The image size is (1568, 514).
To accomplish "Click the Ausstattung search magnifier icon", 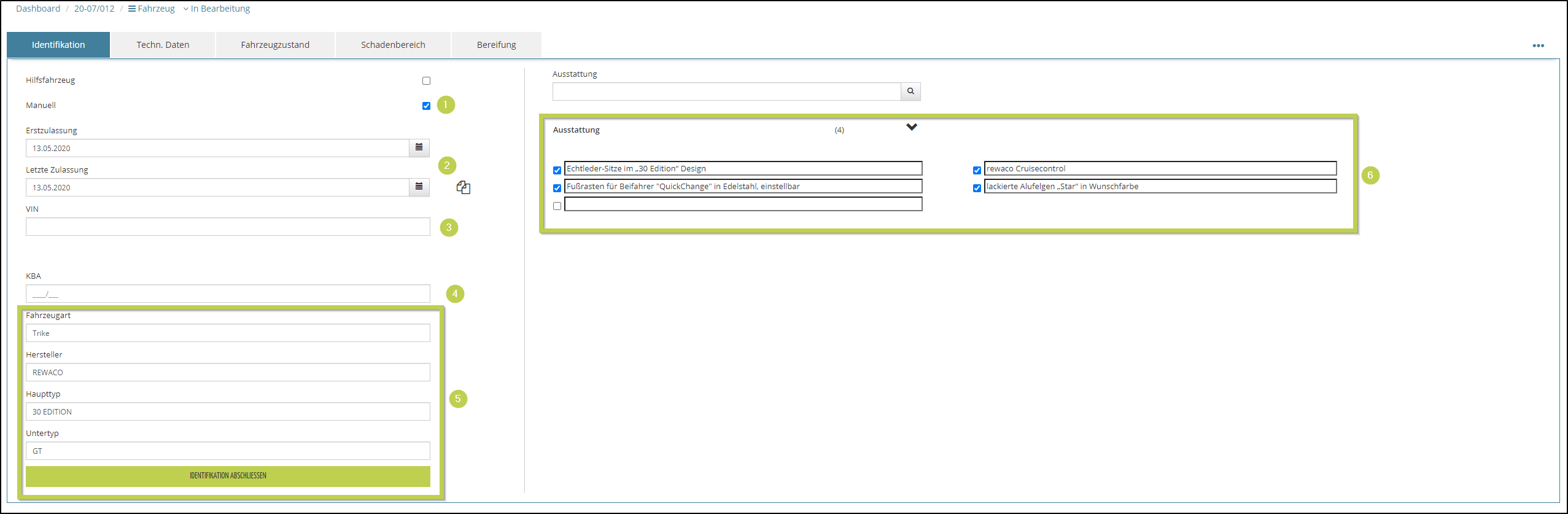I will (x=910, y=92).
